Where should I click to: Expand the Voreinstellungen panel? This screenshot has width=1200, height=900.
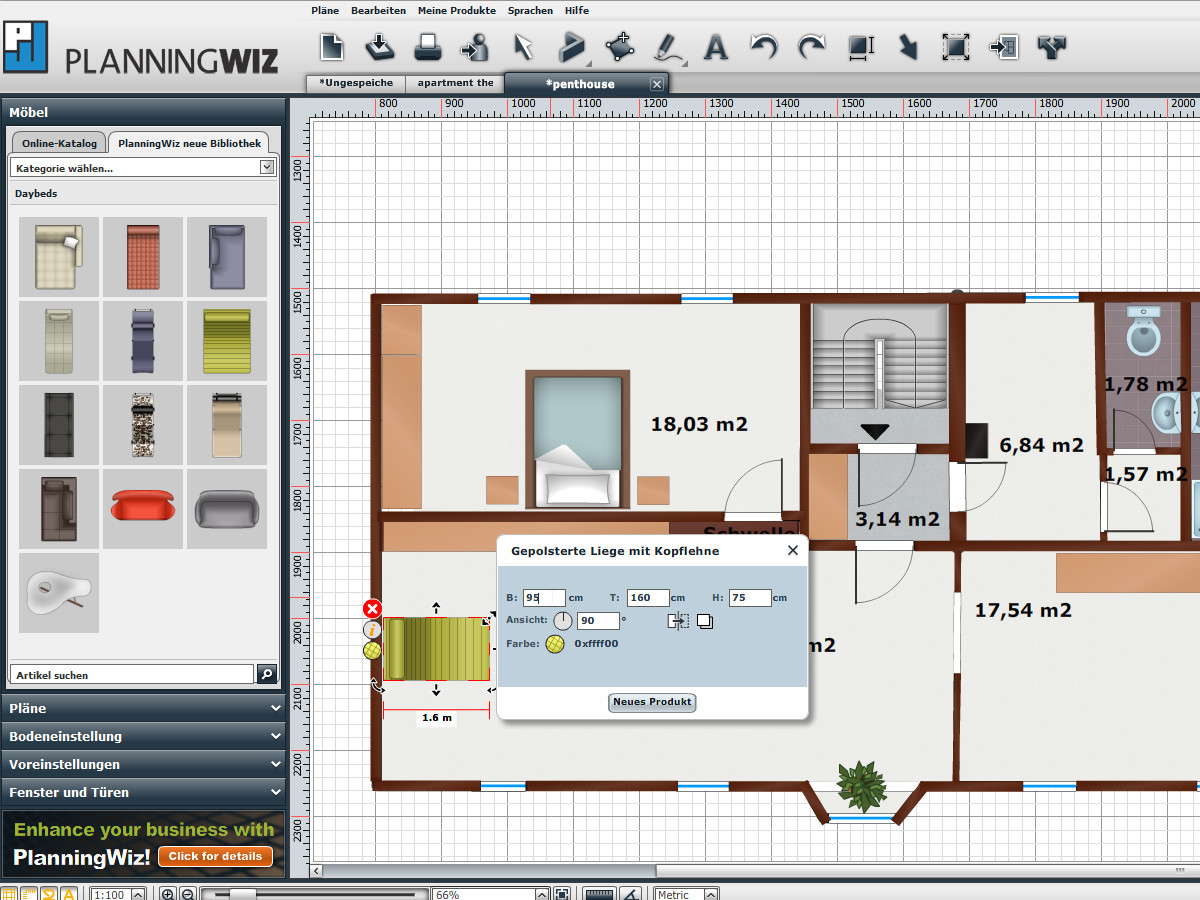(x=143, y=764)
